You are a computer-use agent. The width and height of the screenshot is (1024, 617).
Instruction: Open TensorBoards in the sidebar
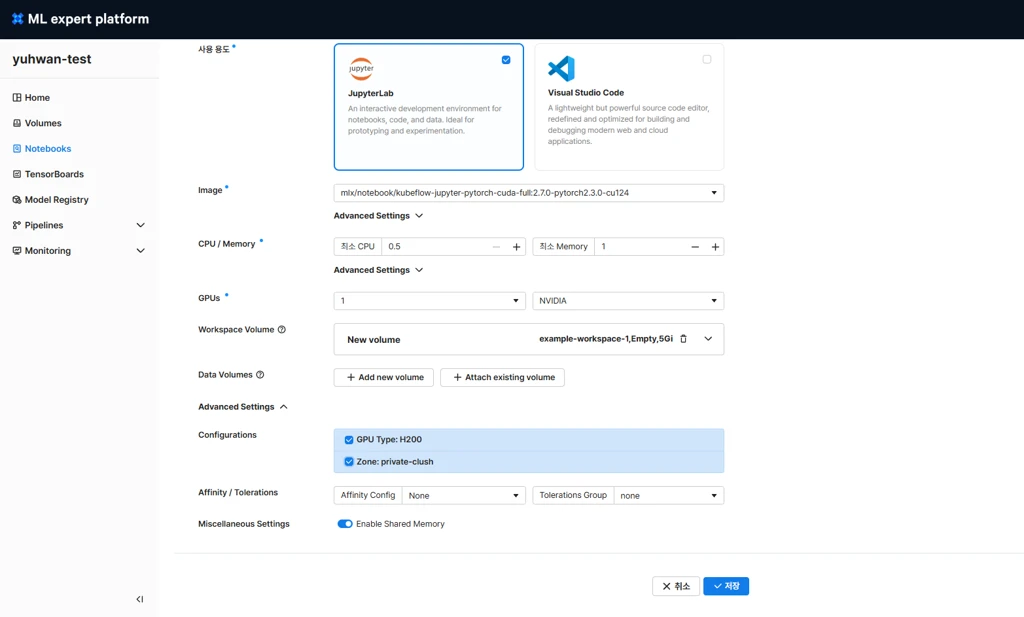coord(54,174)
